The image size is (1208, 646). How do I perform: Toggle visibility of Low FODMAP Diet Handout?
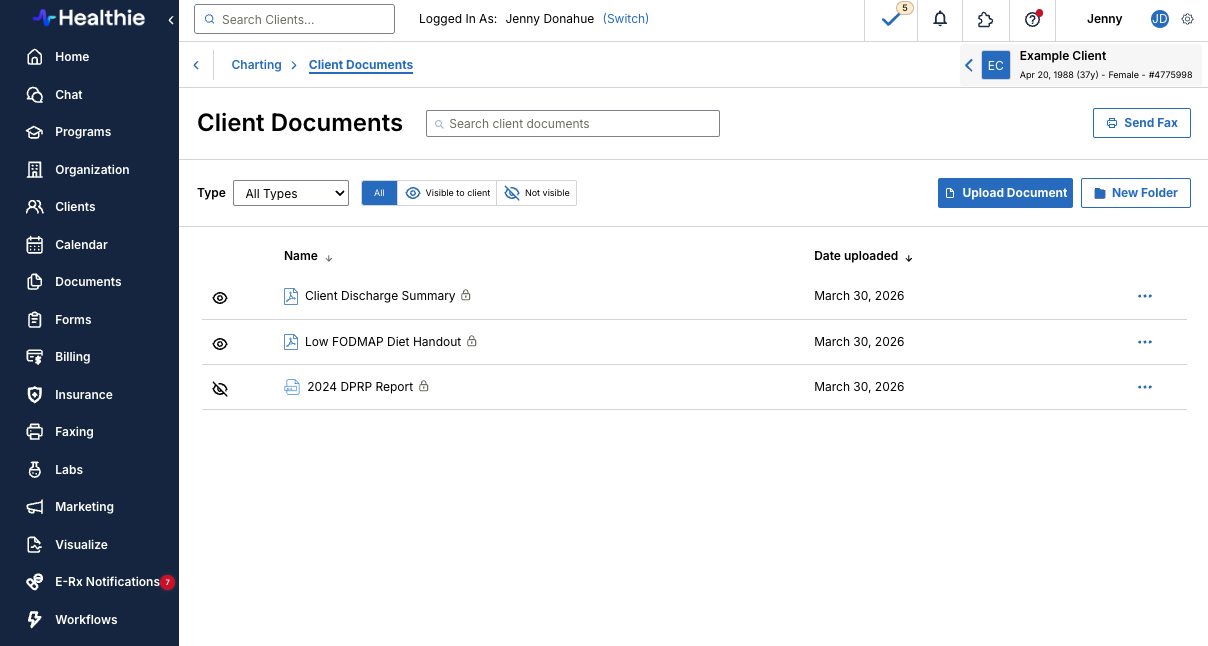220,344
